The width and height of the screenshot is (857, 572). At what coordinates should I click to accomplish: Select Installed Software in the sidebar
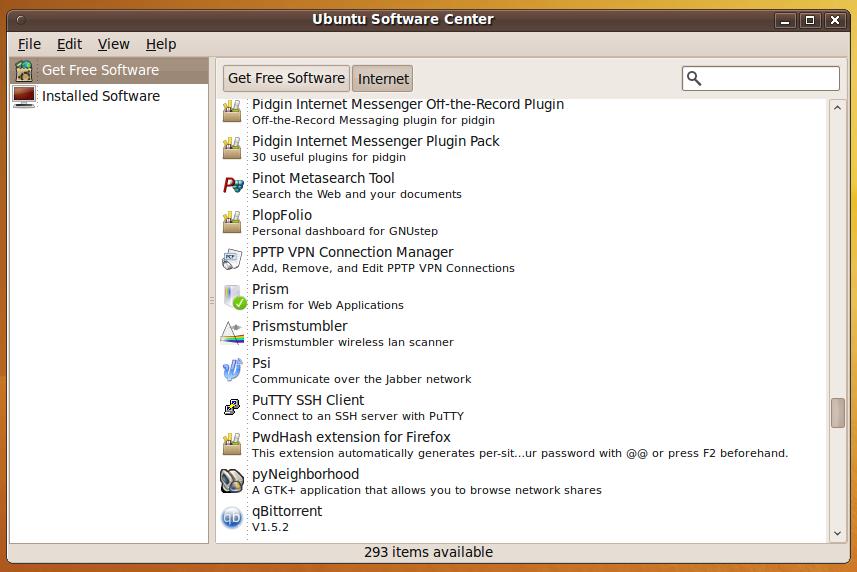tap(100, 96)
